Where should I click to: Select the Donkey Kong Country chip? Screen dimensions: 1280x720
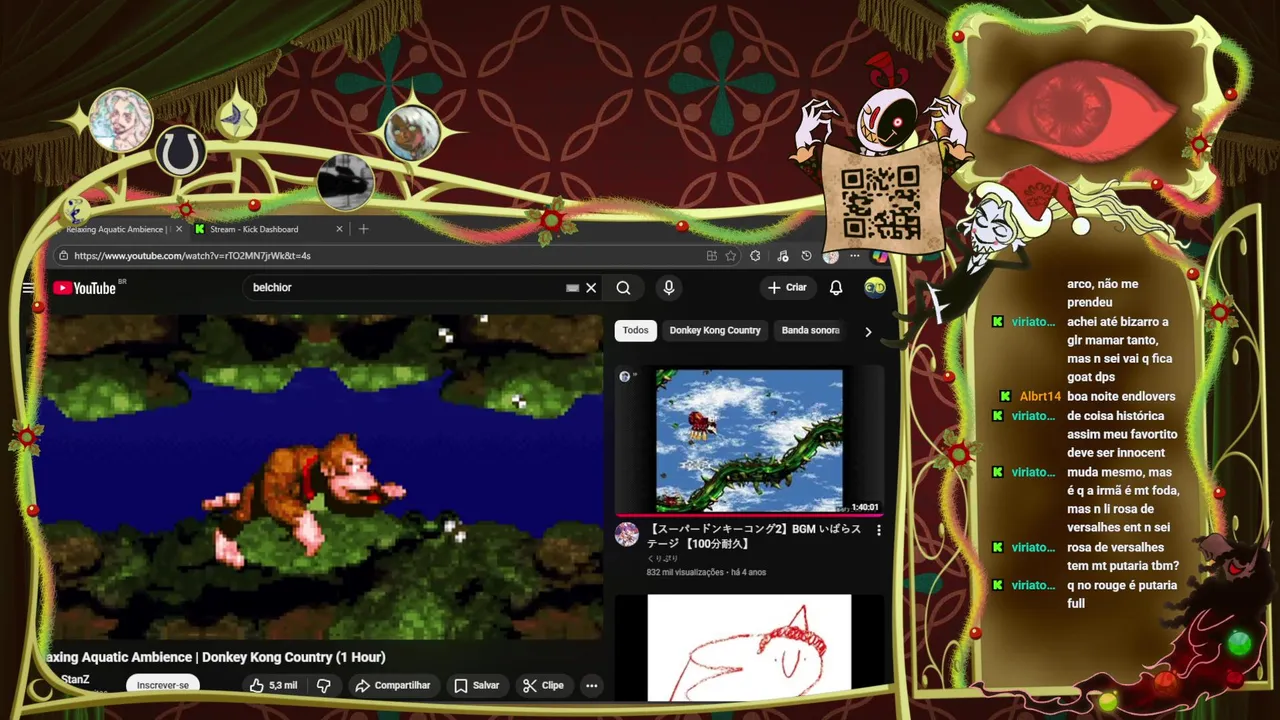[x=715, y=330]
